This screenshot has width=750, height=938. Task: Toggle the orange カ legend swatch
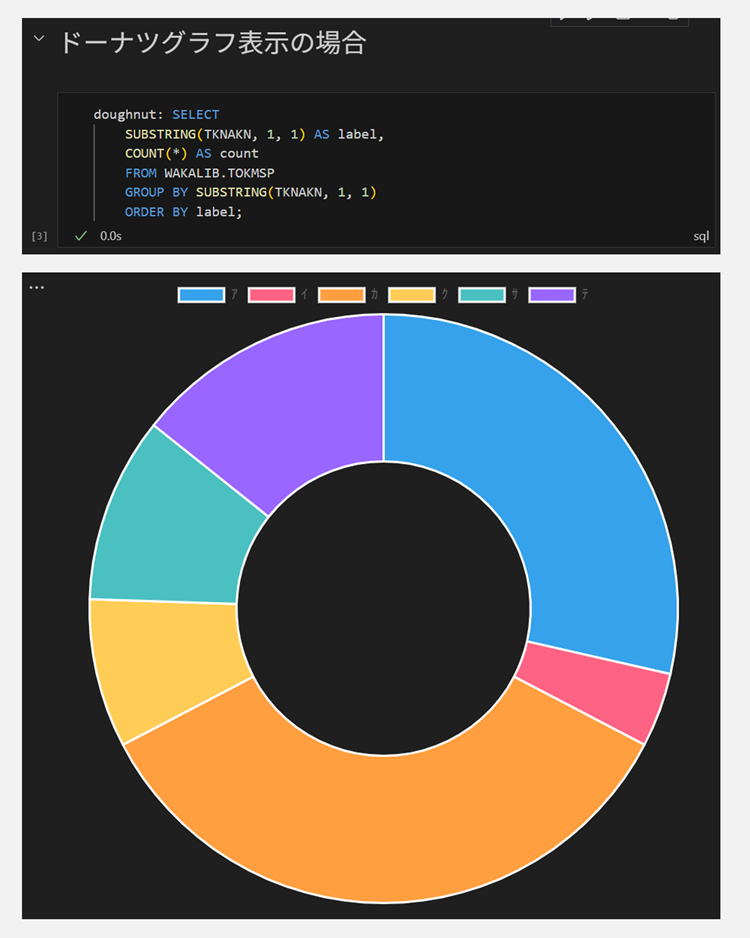342,295
